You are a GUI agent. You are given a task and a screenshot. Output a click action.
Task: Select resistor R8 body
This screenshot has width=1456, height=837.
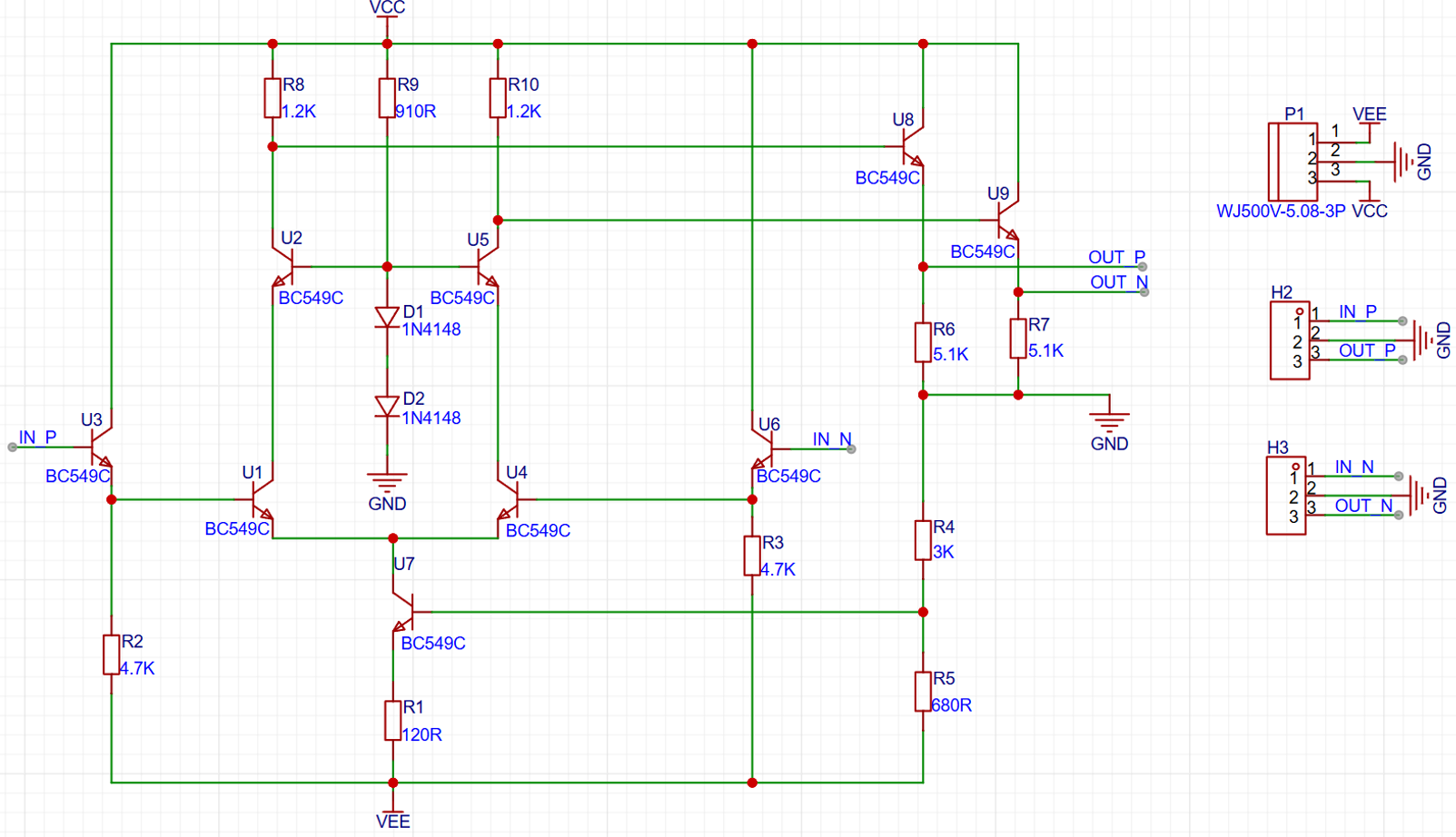pyautogui.click(x=272, y=98)
